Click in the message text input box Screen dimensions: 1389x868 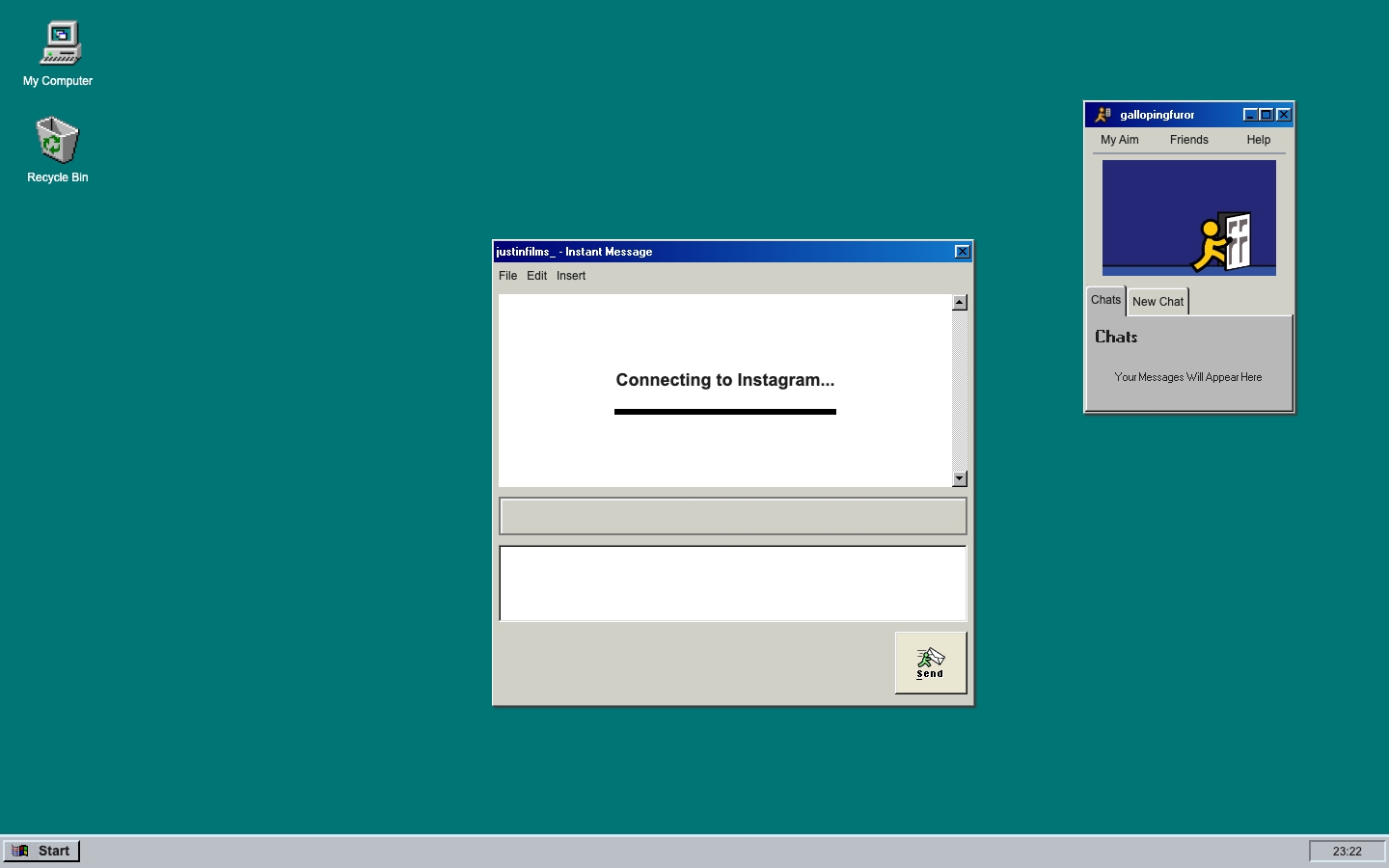click(x=732, y=583)
